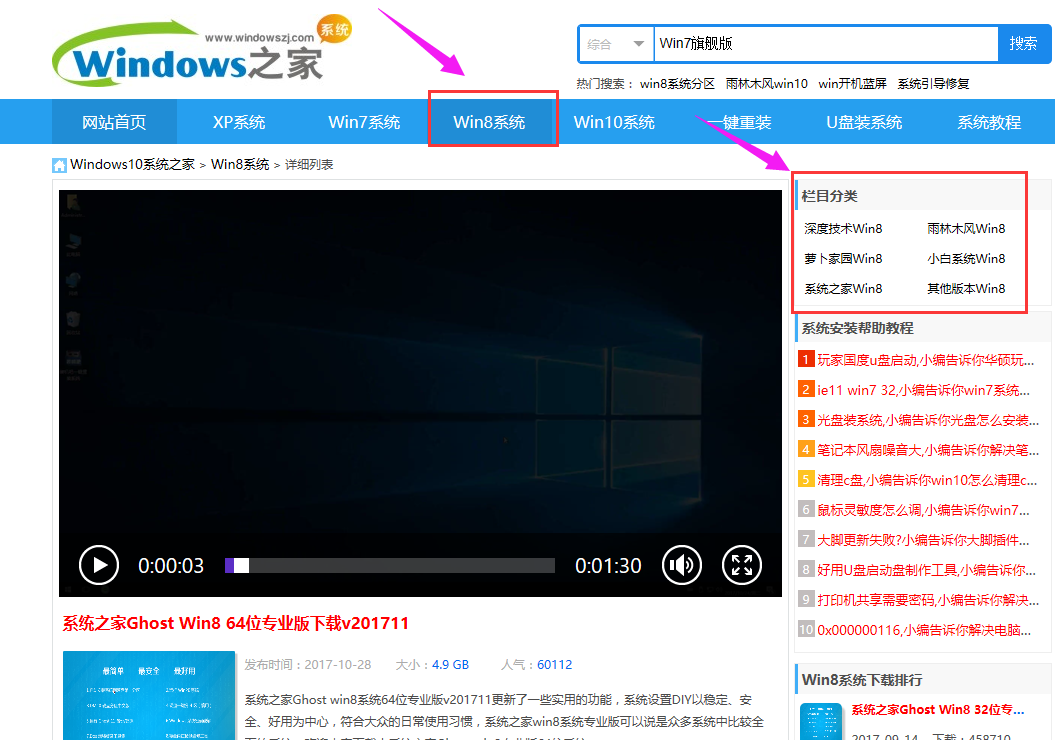Go to the Win10系统 navigation tab
The height and width of the screenshot is (740, 1055).
click(x=614, y=122)
